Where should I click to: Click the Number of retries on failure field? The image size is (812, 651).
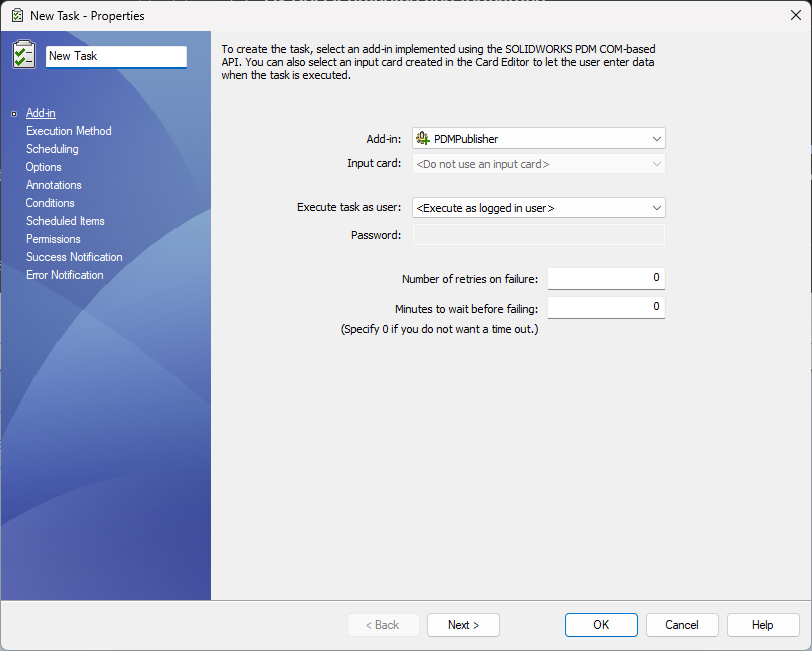(x=606, y=278)
